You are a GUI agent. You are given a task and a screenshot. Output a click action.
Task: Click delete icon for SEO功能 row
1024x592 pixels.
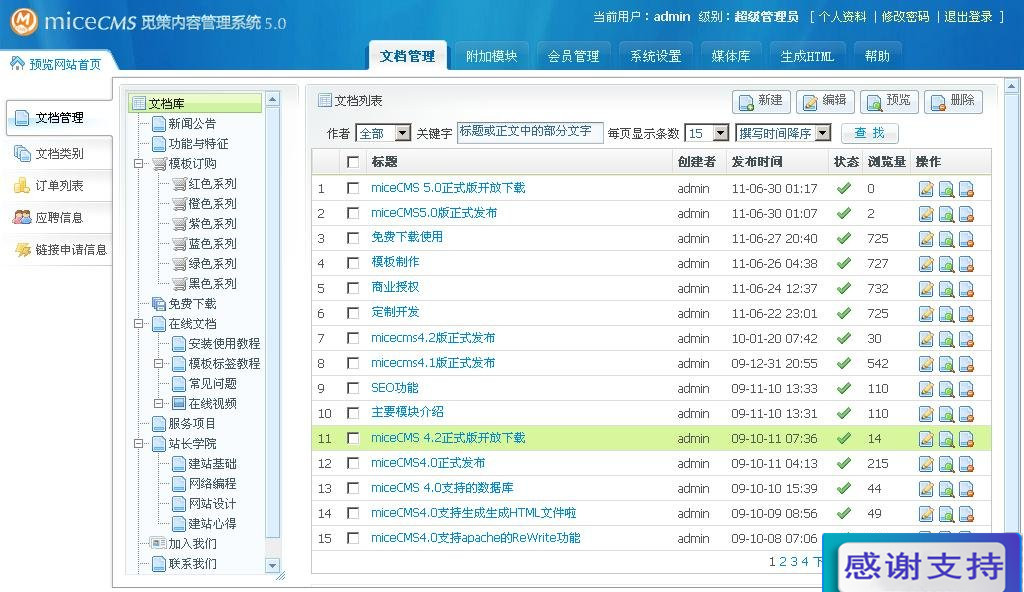click(x=967, y=389)
